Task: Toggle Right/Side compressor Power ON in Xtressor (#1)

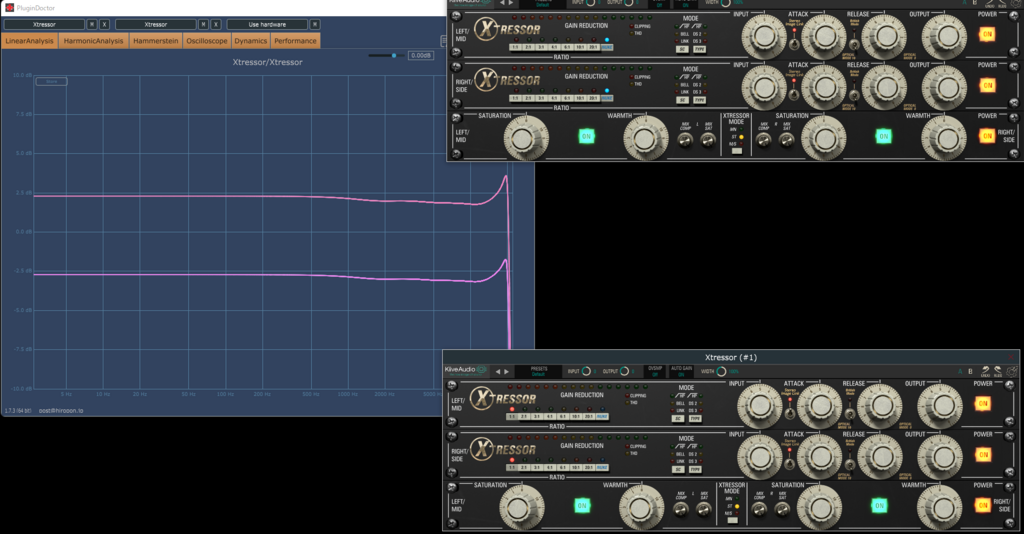Action: pos(982,454)
